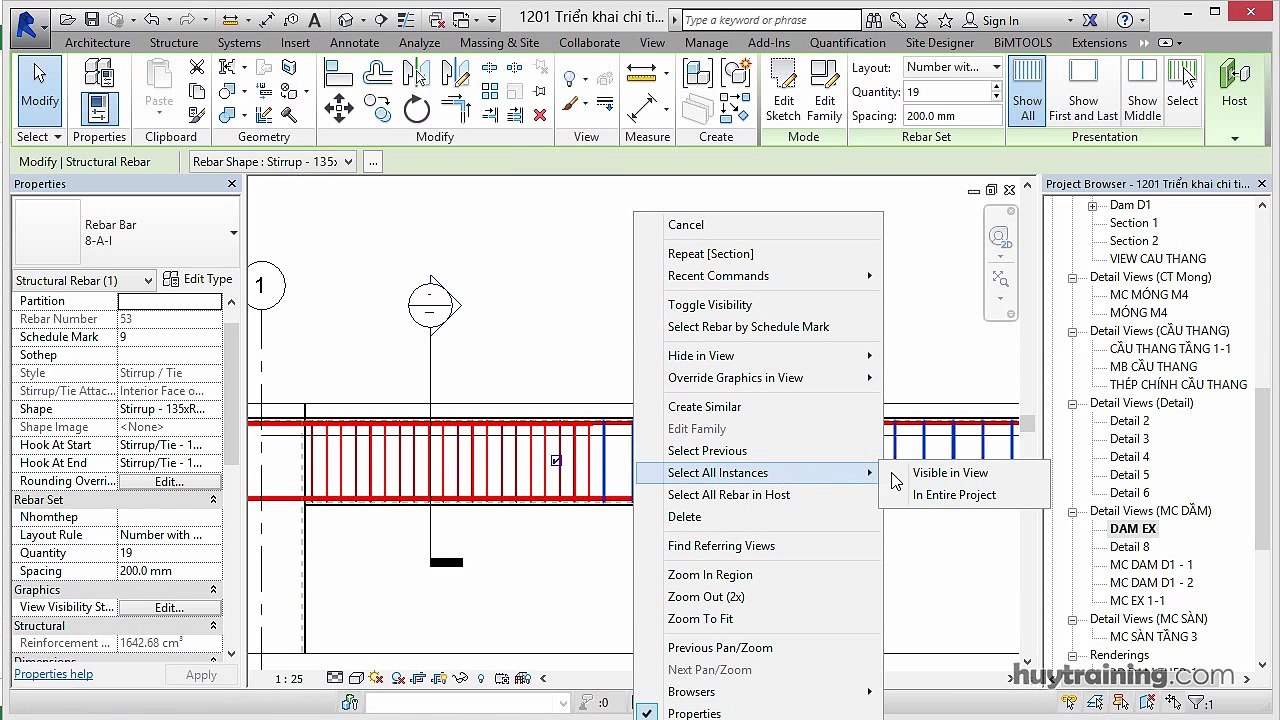Open the search binoculars icon in title bar
The image size is (1280, 720).
click(x=874, y=20)
